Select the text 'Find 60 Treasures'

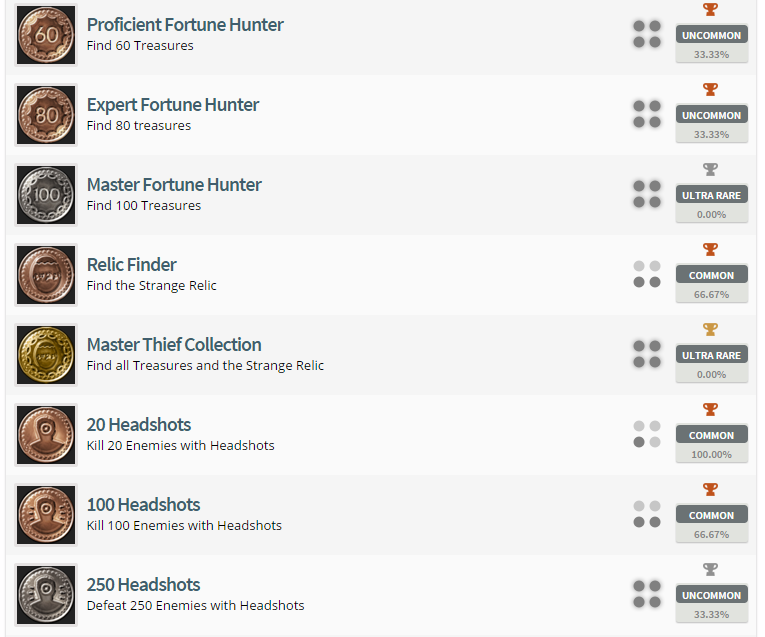tap(140, 45)
